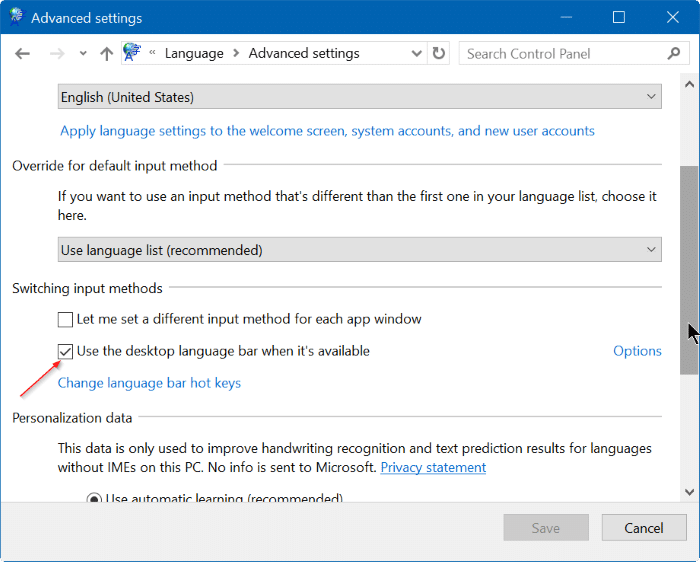Click the search magnifier icon
The width and height of the screenshot is (700, 562).
coord(674,54)
